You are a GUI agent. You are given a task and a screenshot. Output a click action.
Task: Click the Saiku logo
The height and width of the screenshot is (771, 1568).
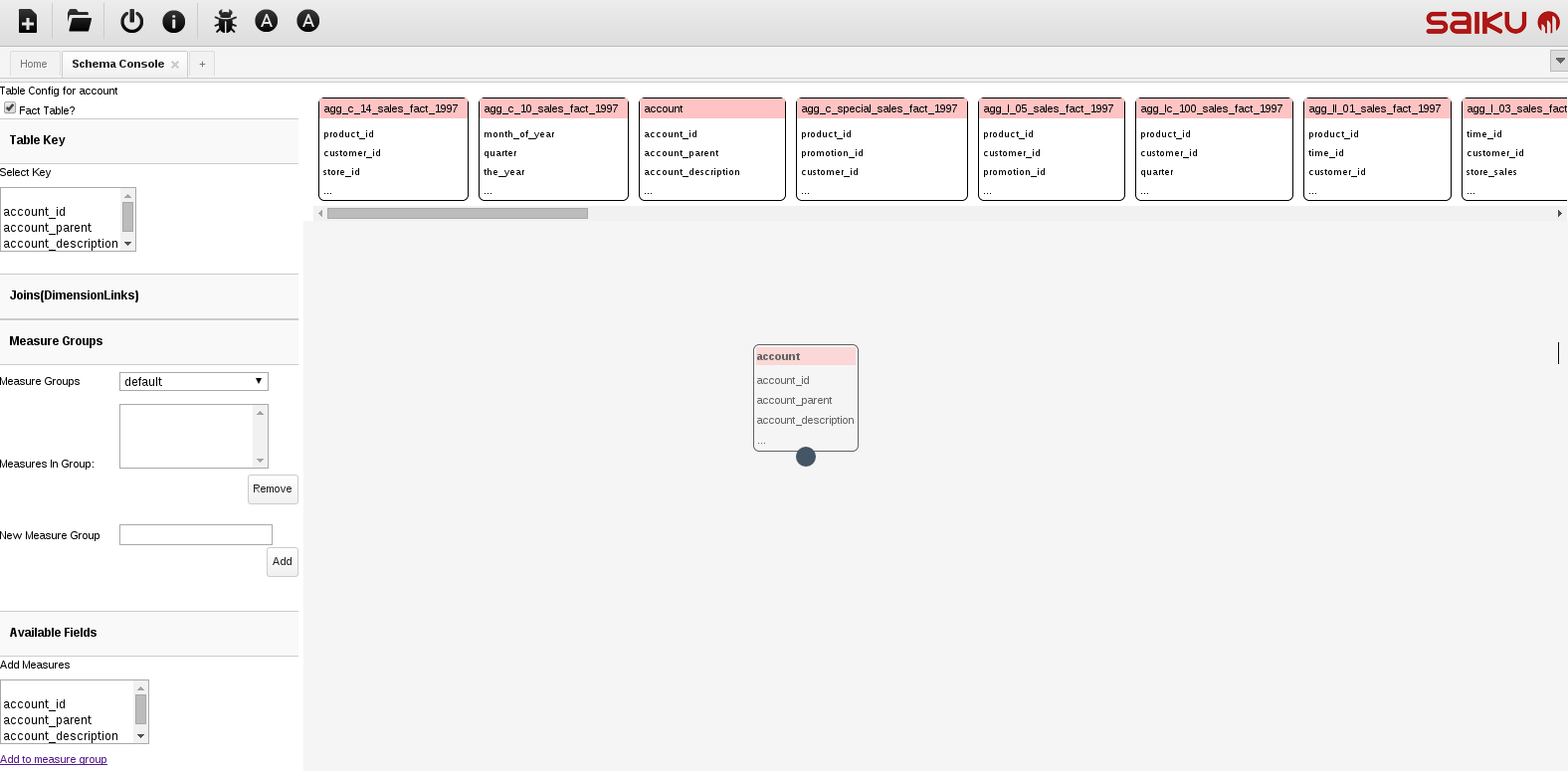(x=1492, y=22)
